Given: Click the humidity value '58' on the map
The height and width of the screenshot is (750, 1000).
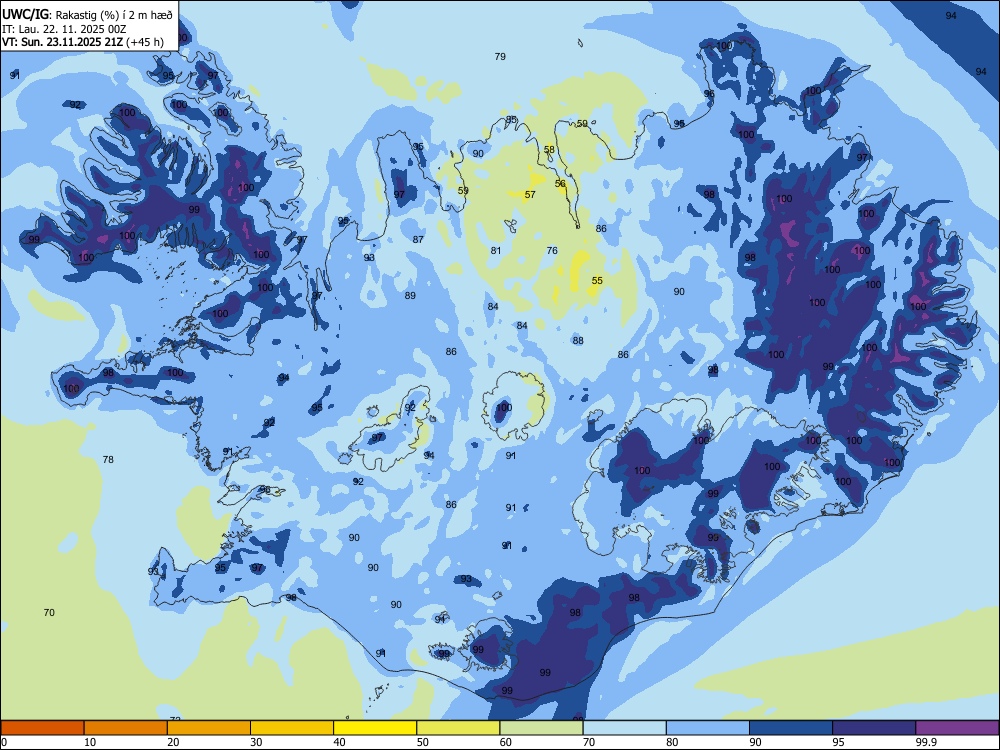Looking at the screenshot, I should click(x=549, y=150).
